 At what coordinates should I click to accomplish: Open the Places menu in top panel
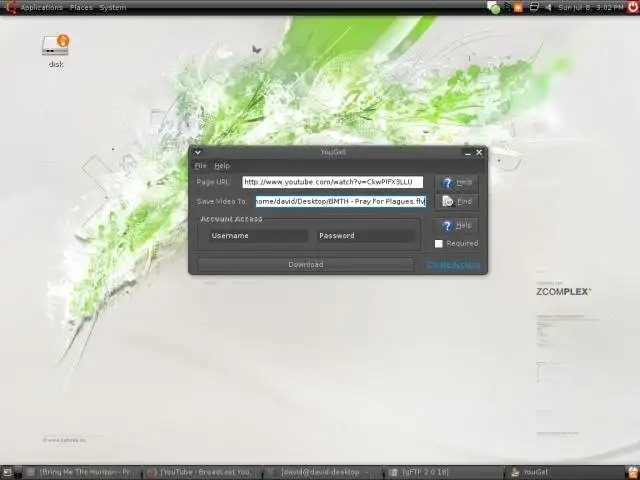coord(81,7)
